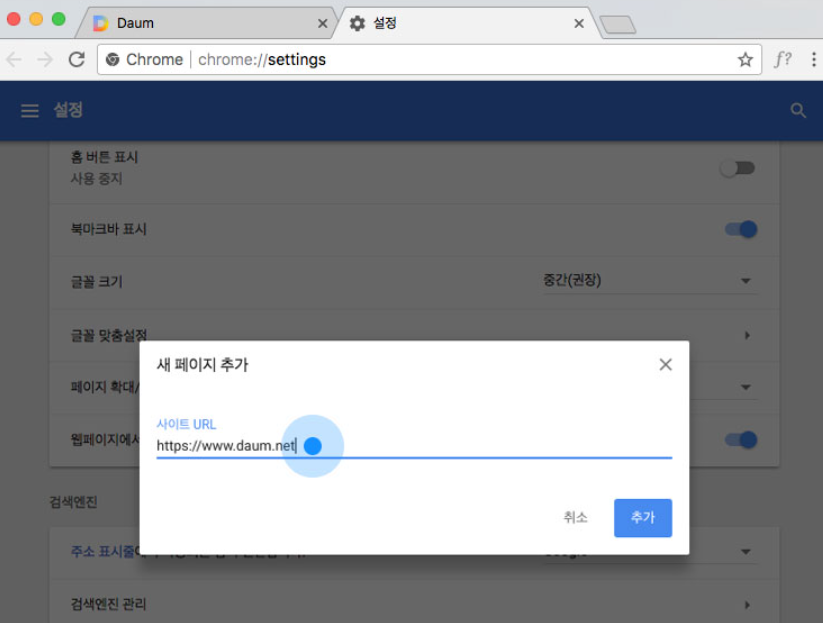Confirm with the 추가 button
The image size is (823, 623).
pyautogui.click(x=642, y=518)
